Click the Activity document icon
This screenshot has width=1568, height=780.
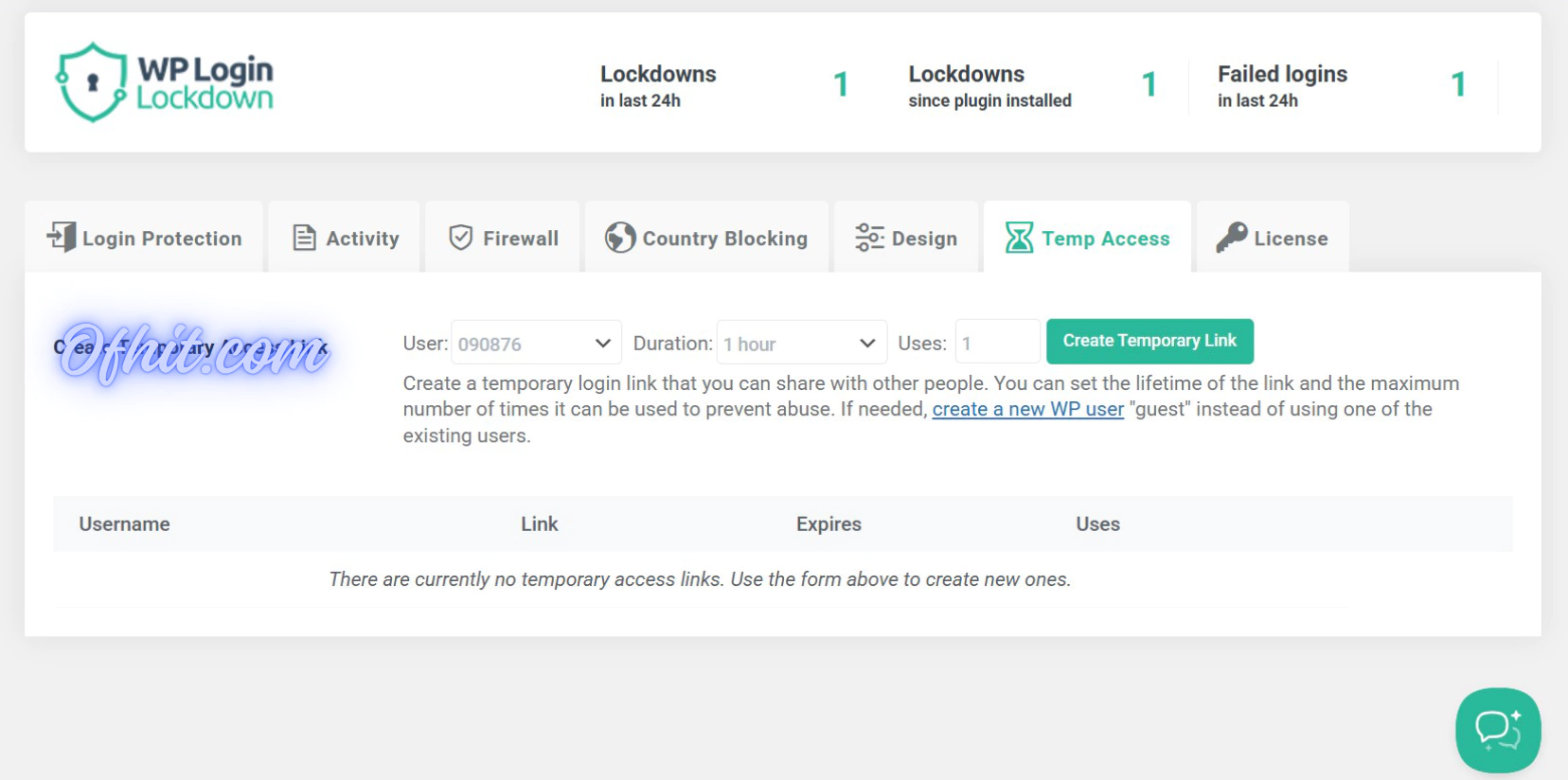304,238
